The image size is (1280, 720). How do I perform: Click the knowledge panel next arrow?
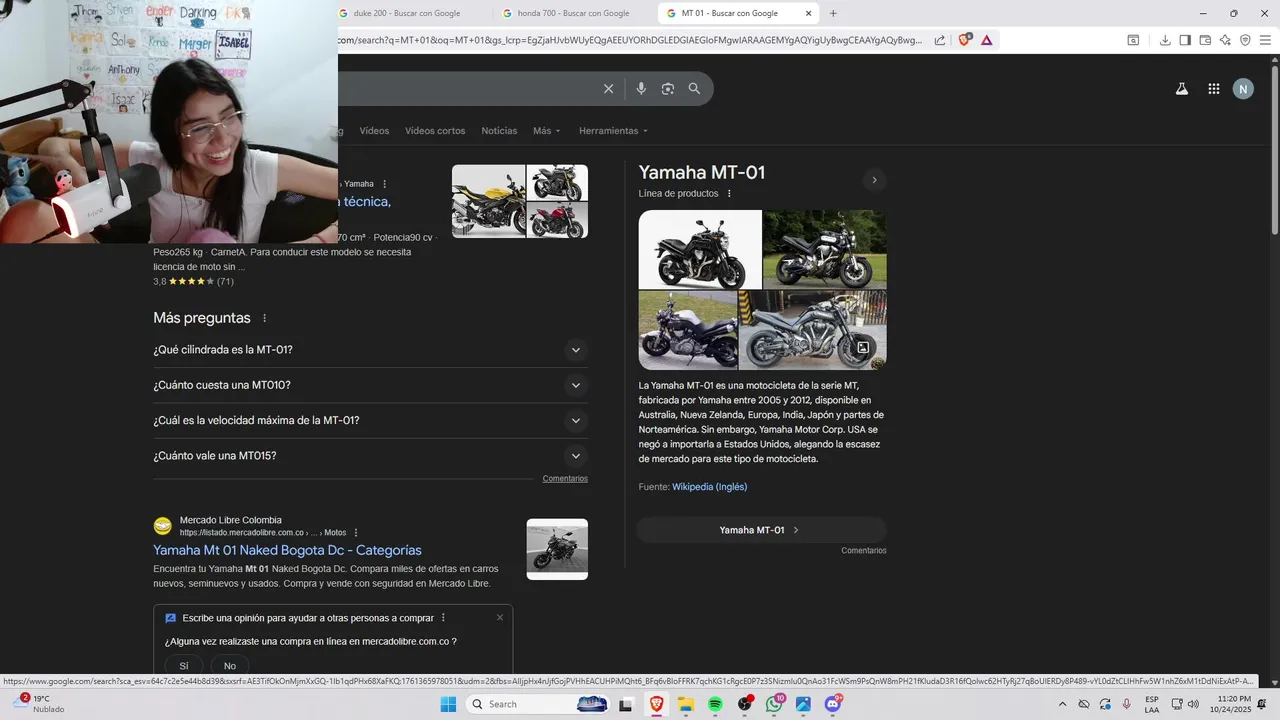(x=874, y=180)
